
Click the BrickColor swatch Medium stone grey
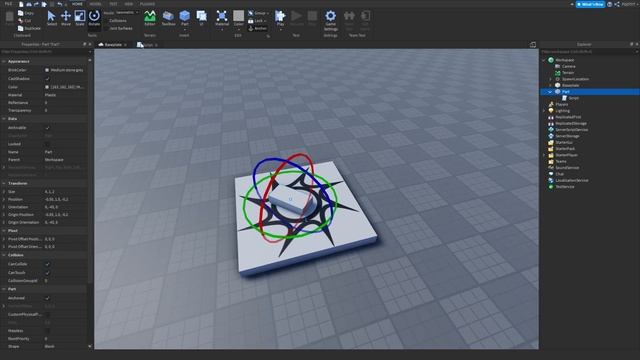click(x=47, y=70)
